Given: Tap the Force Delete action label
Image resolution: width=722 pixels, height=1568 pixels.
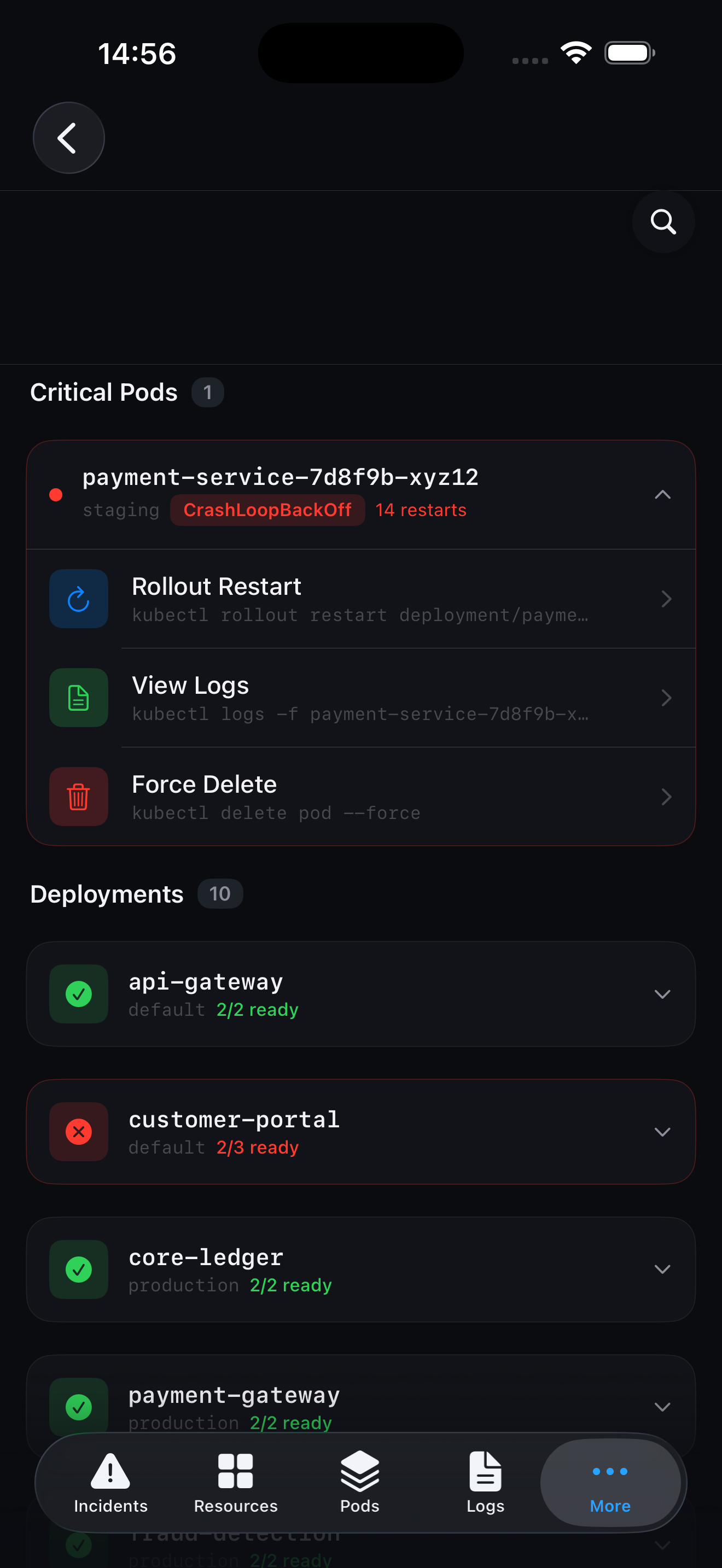Looking at the screenshot, I should [x=205, y=784].
